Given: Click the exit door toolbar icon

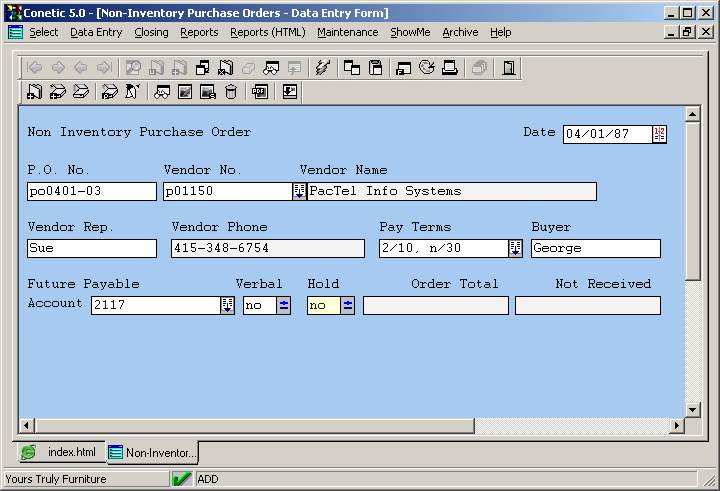Looking at the screenshot, I should pyautogui.click(x=508, y=68).
